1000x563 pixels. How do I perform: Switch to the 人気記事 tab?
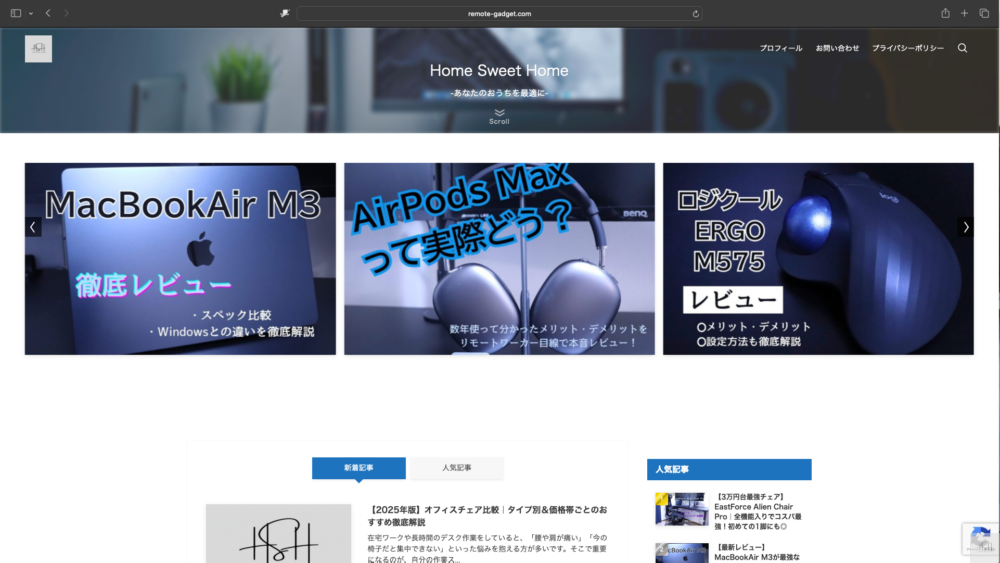click(457, 468)
